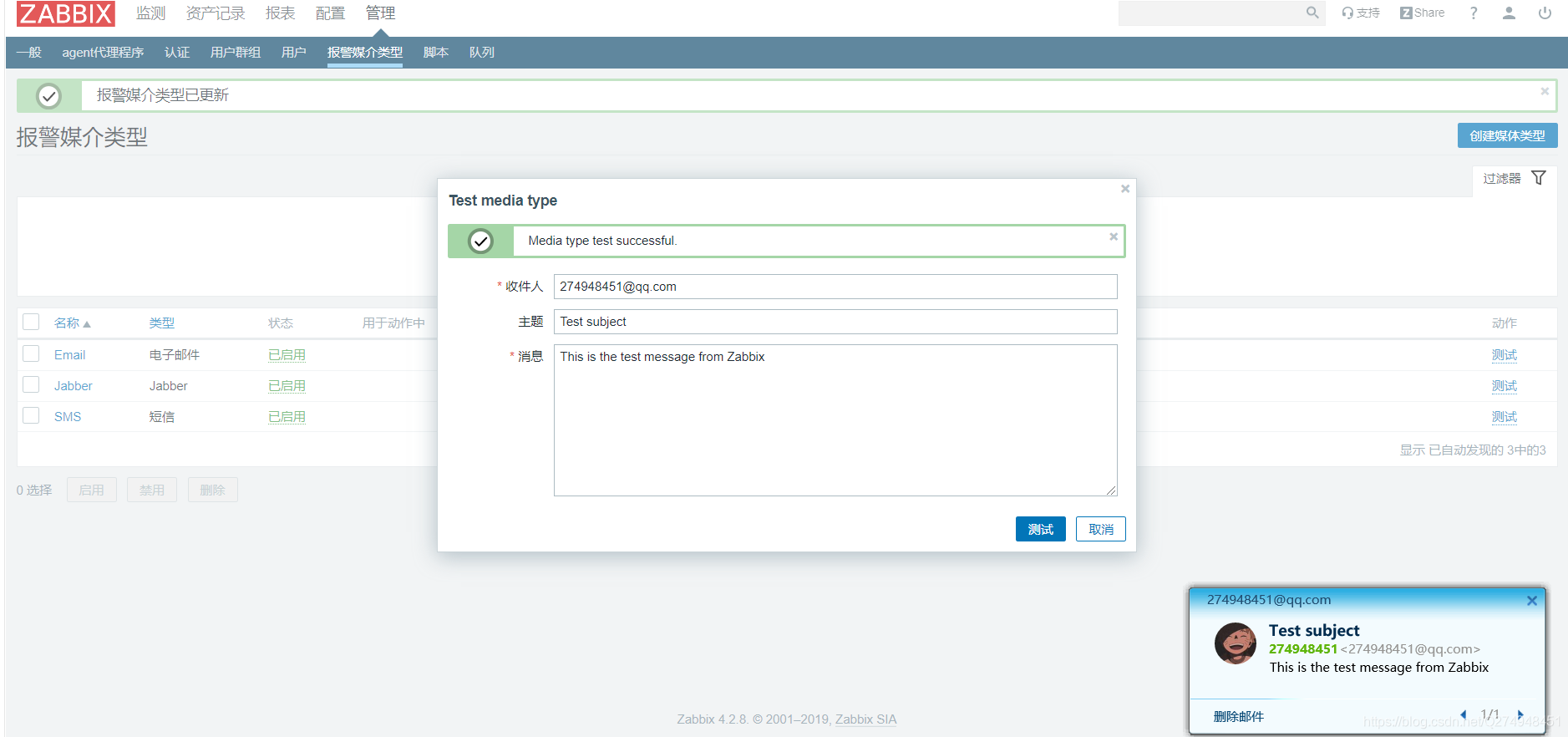
Task: Toggle 已启用 status for SMS
Action: 287,417
